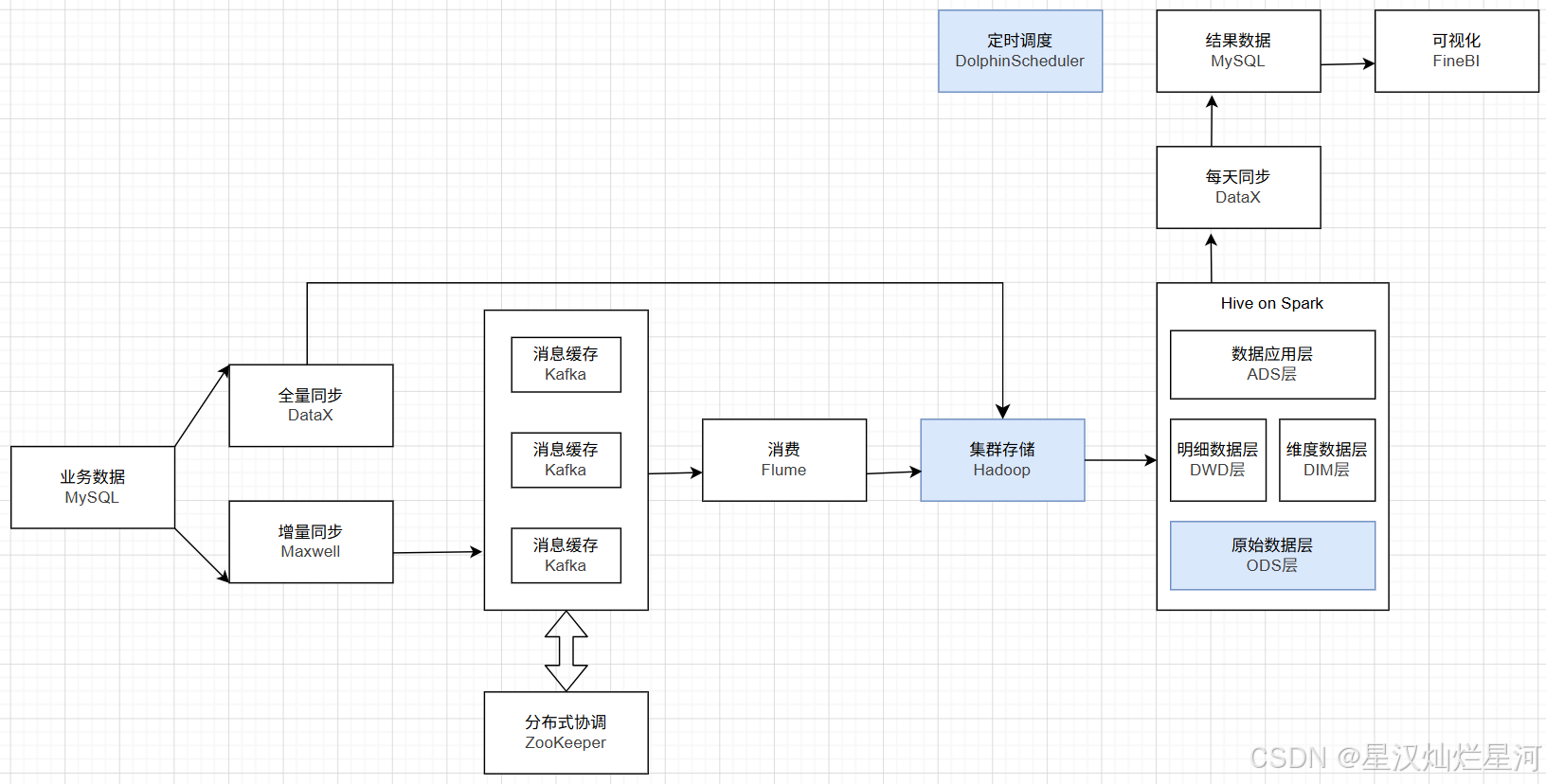Select the 每天同步 DataX box

pos(1238,187)
